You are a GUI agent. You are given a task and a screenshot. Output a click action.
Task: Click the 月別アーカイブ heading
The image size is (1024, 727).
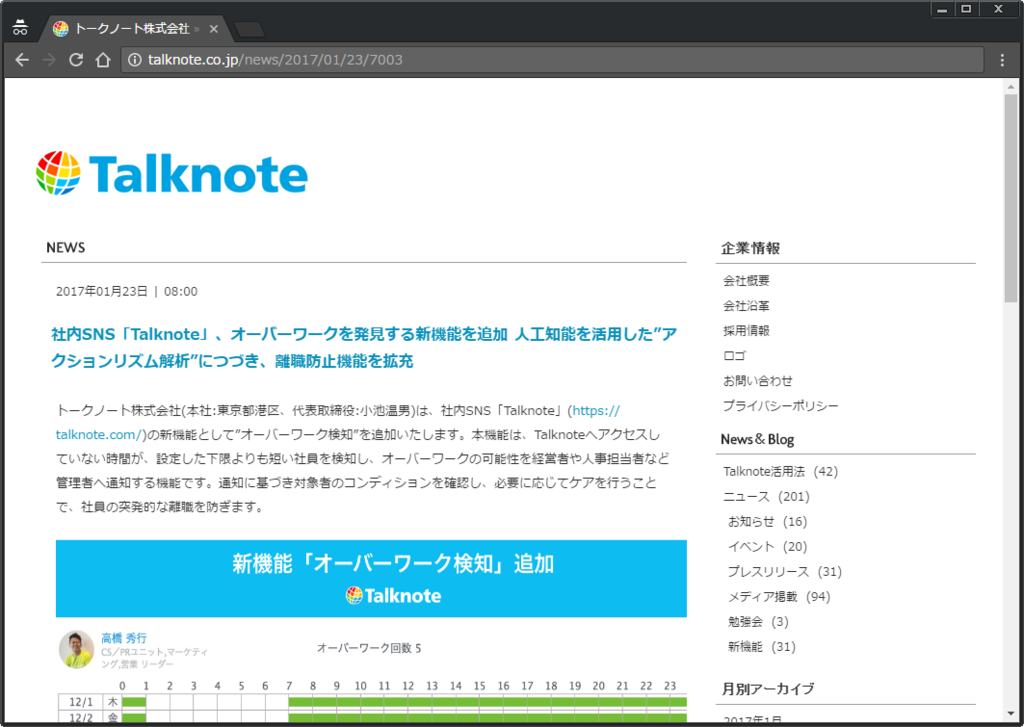click(767, 688)
